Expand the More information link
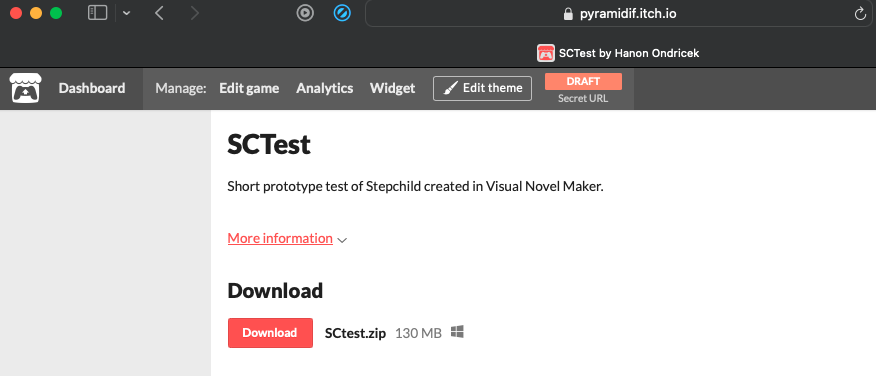Screen dimensions: 876x376 pos(280,239)
